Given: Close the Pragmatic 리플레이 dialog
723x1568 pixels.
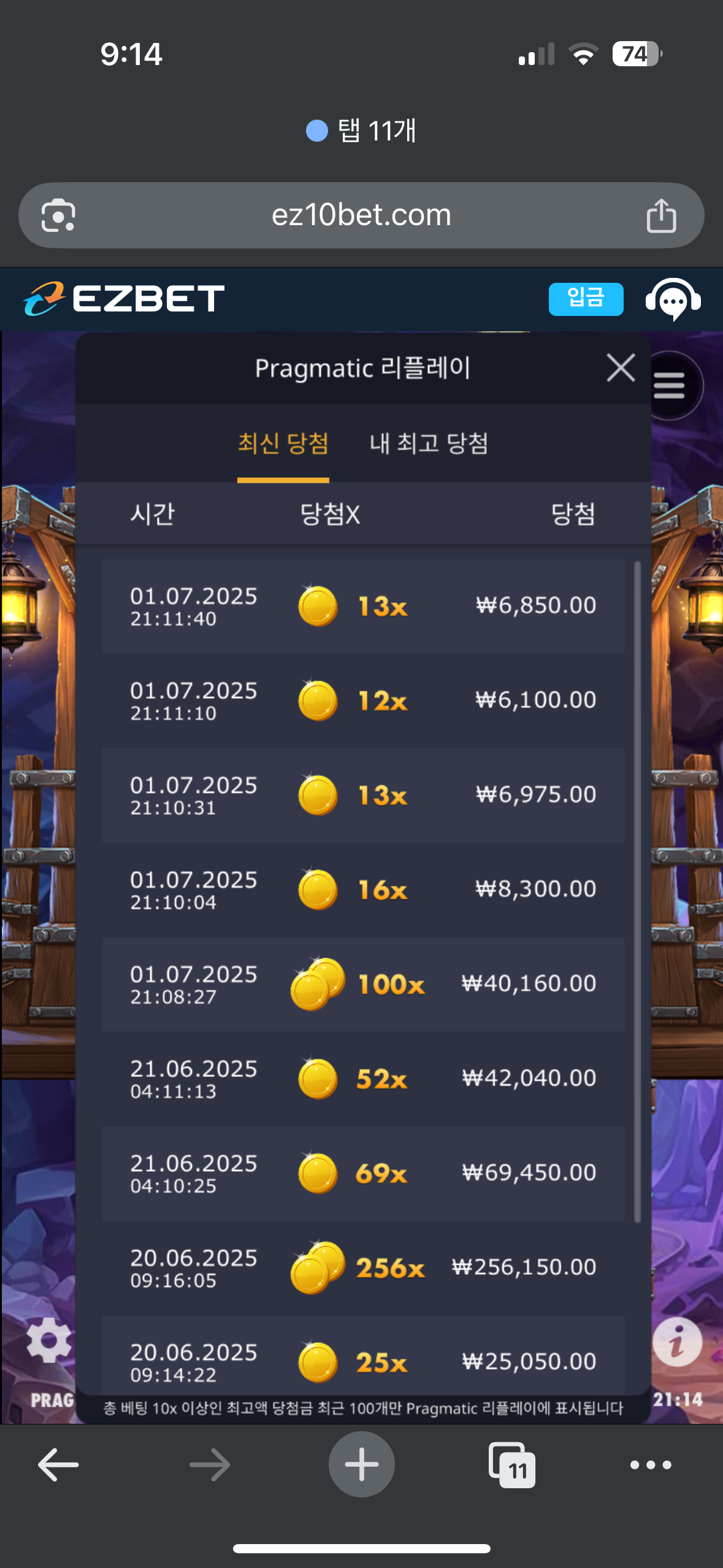Looking at the screenshot, I should [x=621, y=367].
